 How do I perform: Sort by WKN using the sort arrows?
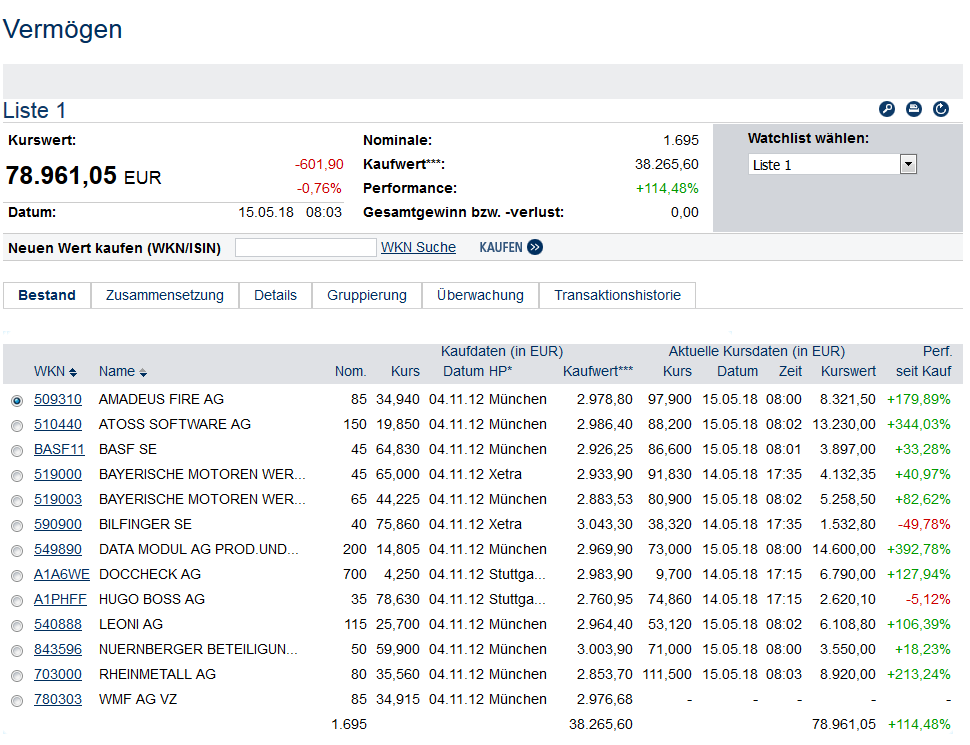coord(73,373)
